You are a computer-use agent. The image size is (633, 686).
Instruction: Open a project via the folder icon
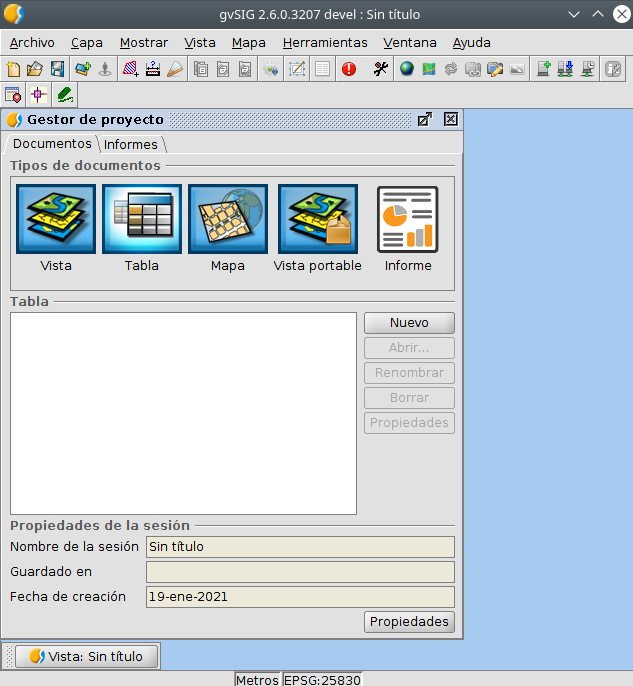click(x=35, y=69)
